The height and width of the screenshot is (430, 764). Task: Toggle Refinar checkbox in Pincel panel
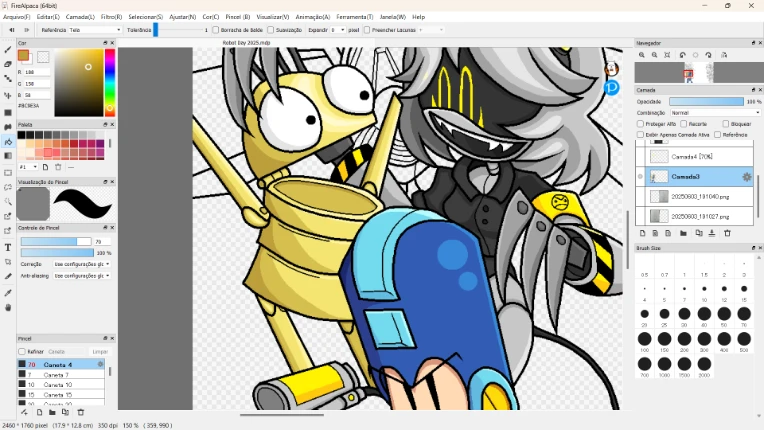(22, 351)
